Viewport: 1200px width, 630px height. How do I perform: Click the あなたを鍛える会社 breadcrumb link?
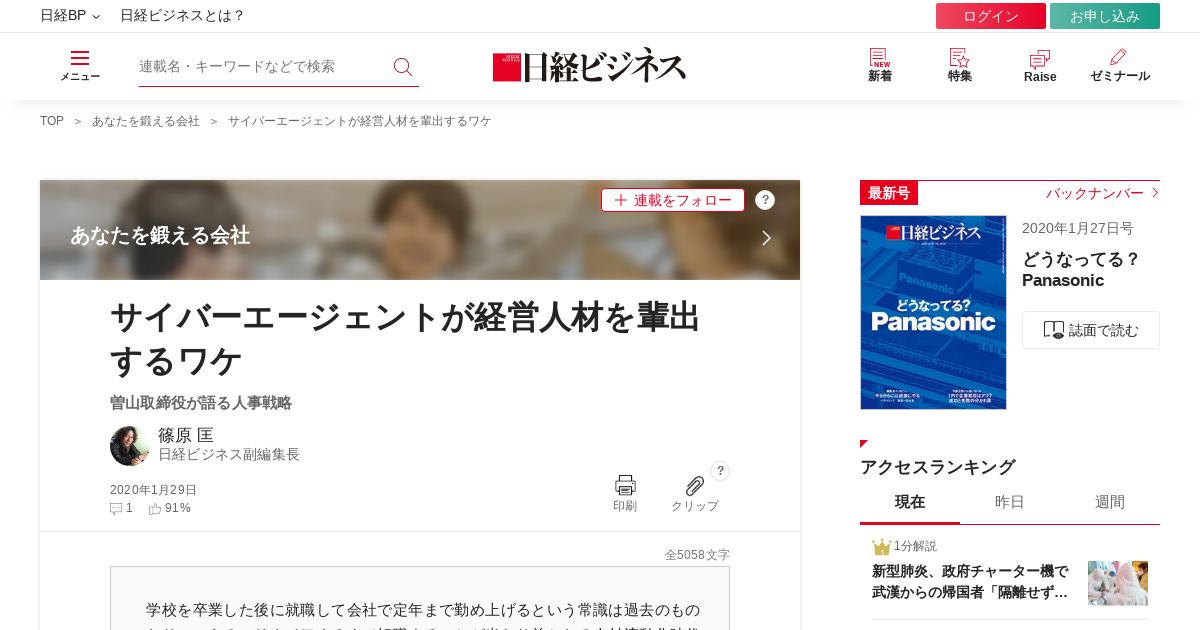(x=146, y=121)
